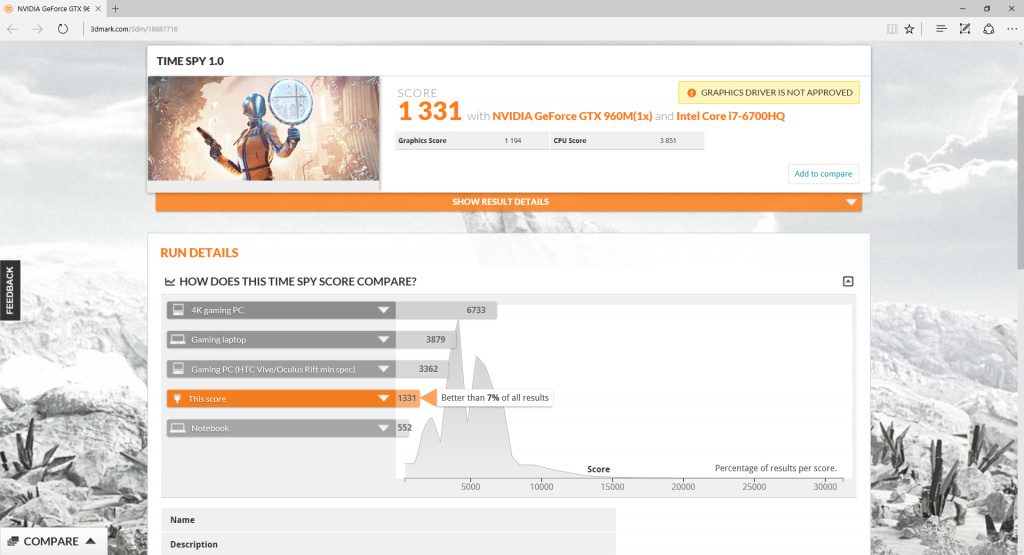Click the 4K gaming PC monitor icon

178,310
